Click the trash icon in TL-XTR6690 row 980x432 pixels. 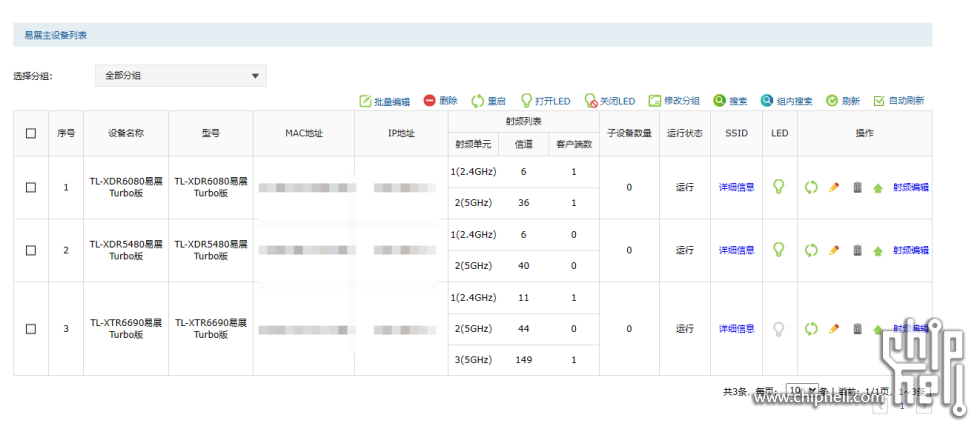858,328
